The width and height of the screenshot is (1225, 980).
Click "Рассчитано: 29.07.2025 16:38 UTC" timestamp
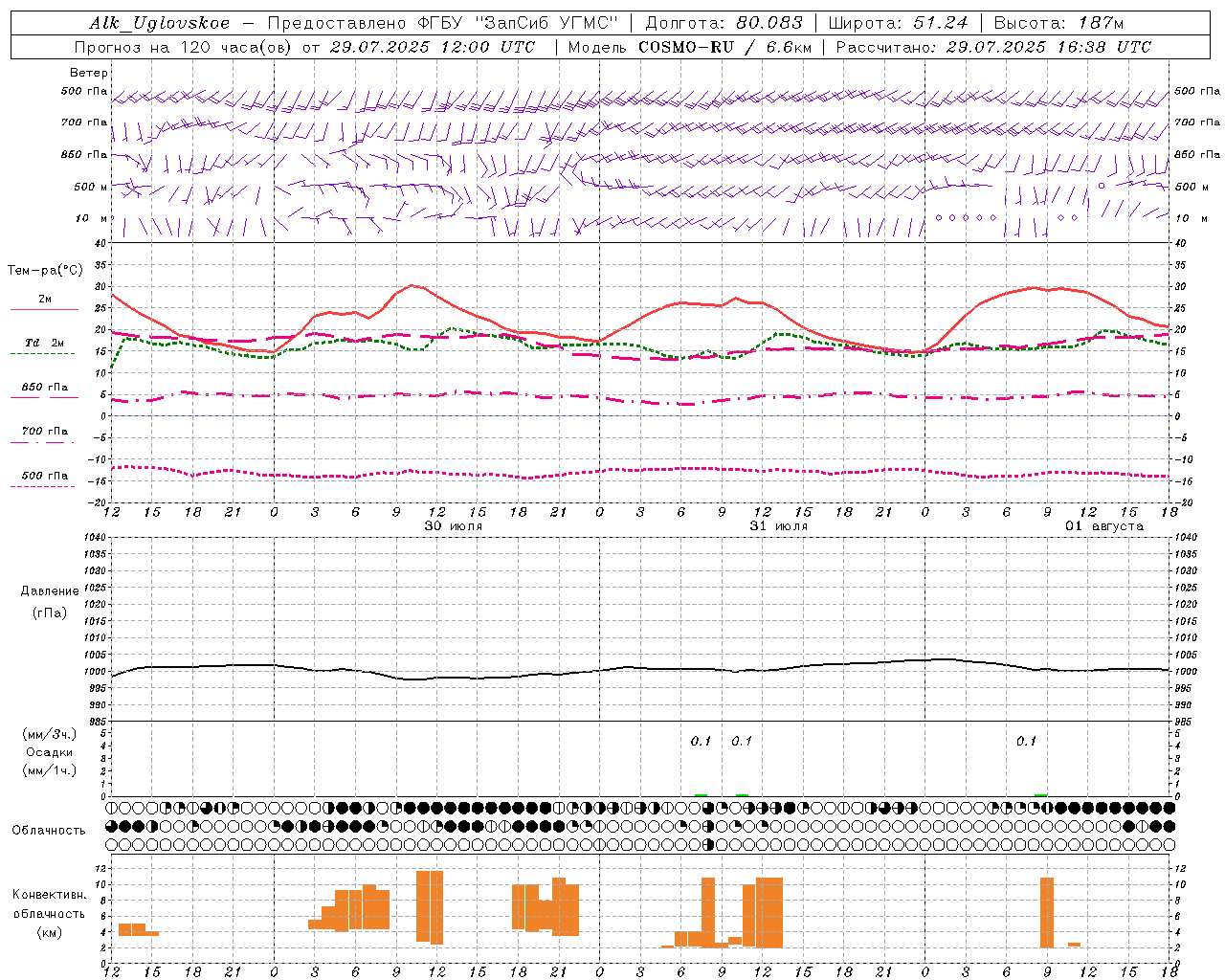pyautogui.click(x=993, y=47)
